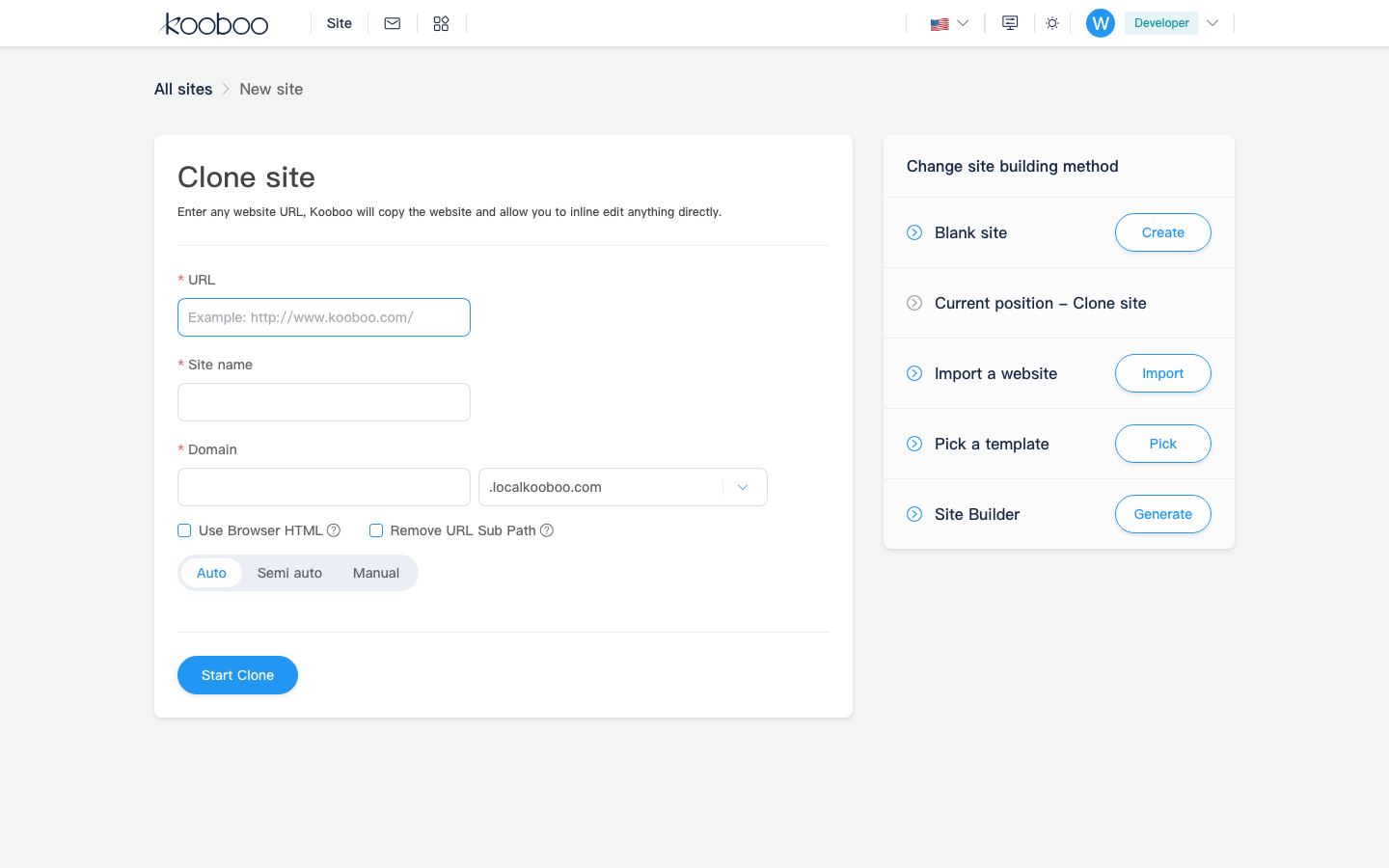Show help for Remove URL Sub Path
This screenshot has width=1389, height=868.
pos(547,530)
